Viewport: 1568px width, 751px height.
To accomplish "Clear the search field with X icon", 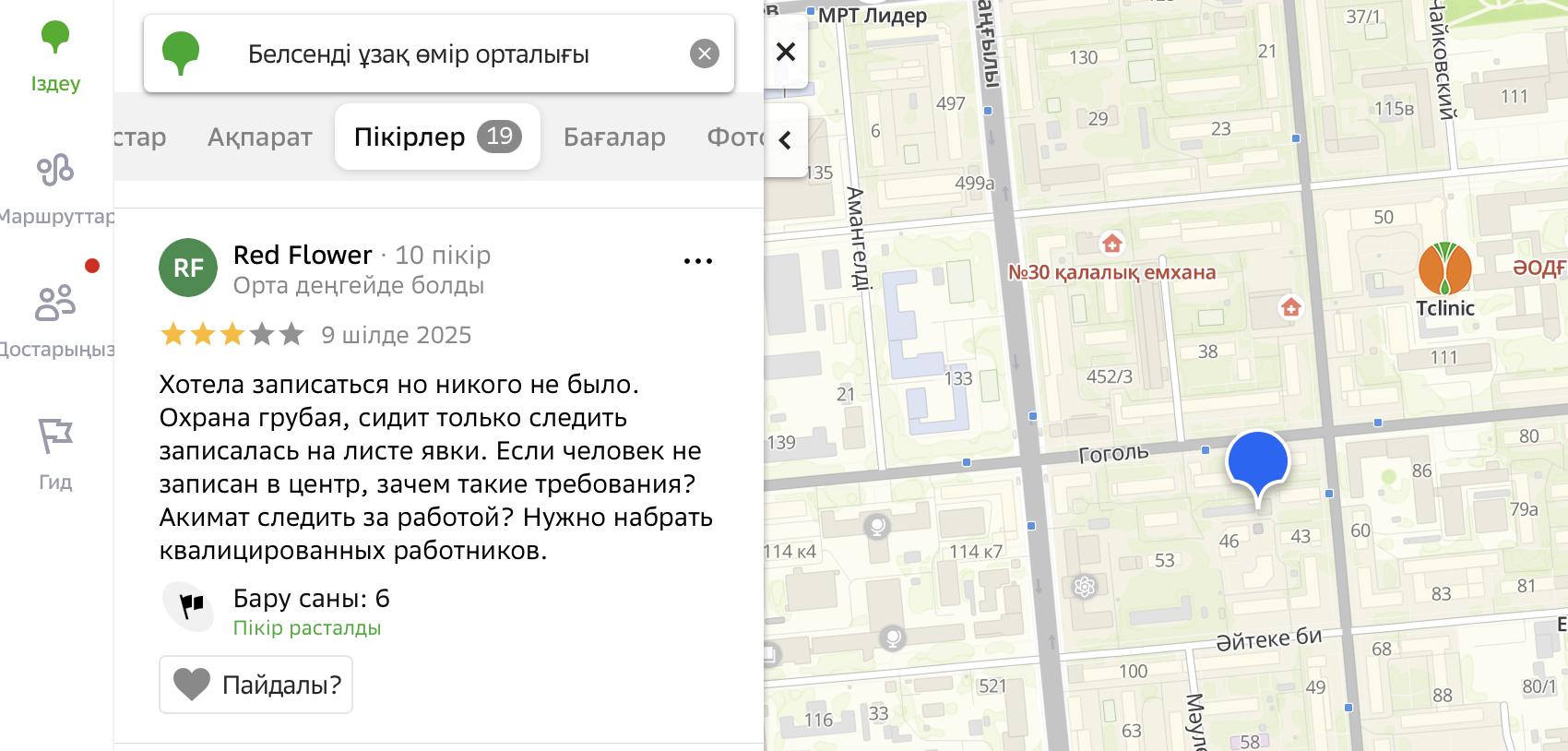I will tap(704, 54).
